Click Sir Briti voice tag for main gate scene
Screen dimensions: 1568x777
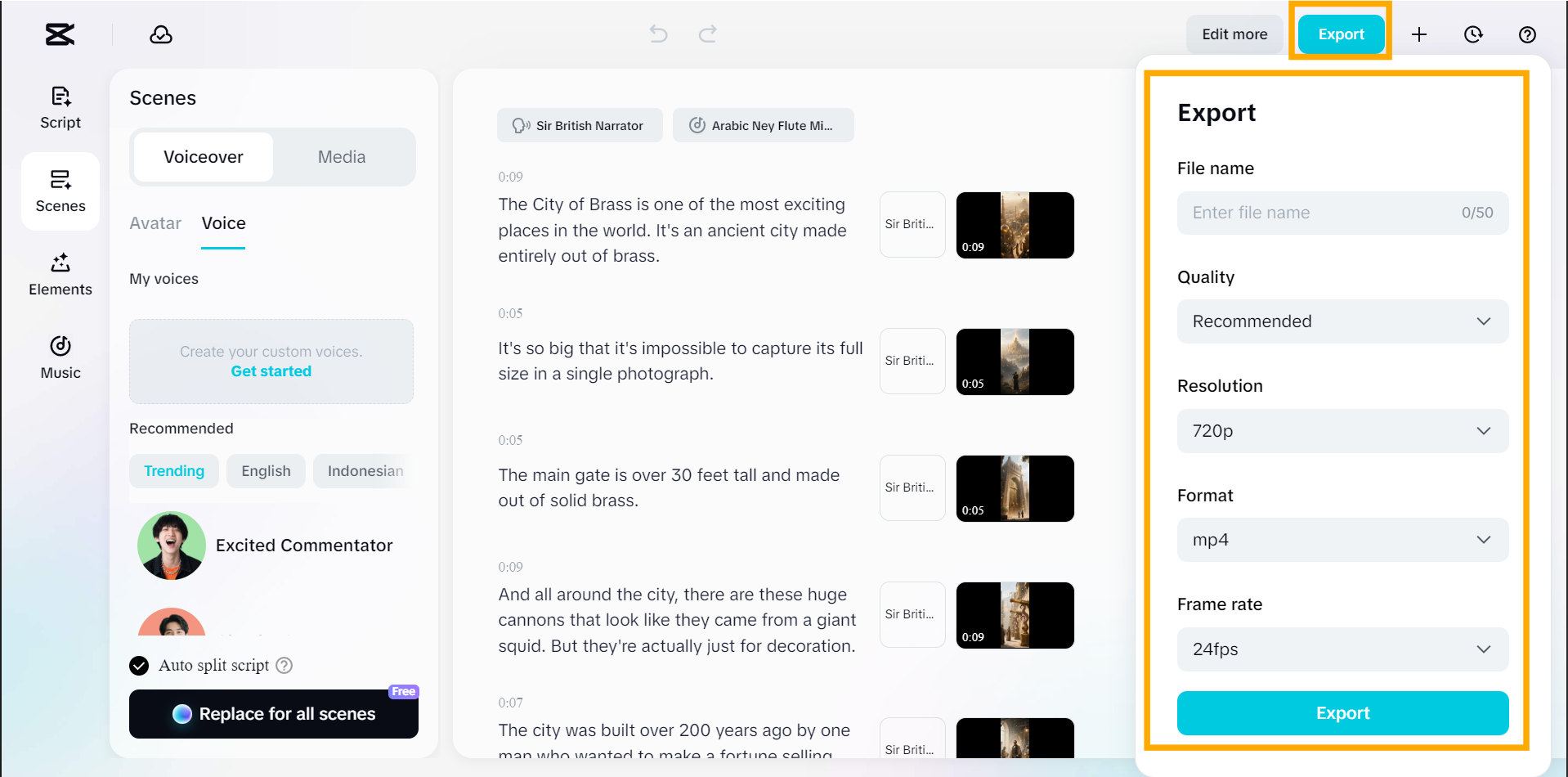912,488
